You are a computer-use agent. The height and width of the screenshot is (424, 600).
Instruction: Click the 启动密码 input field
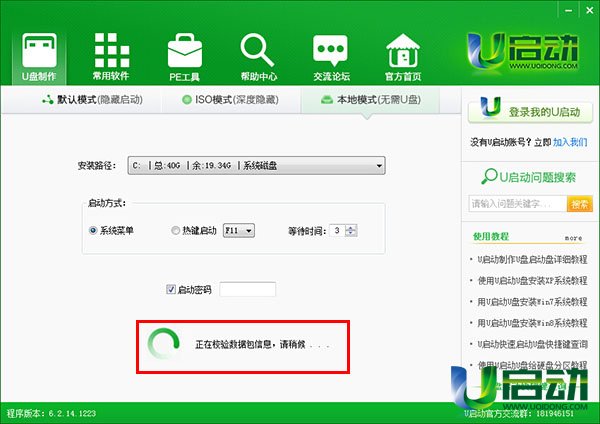pos(248,289)
